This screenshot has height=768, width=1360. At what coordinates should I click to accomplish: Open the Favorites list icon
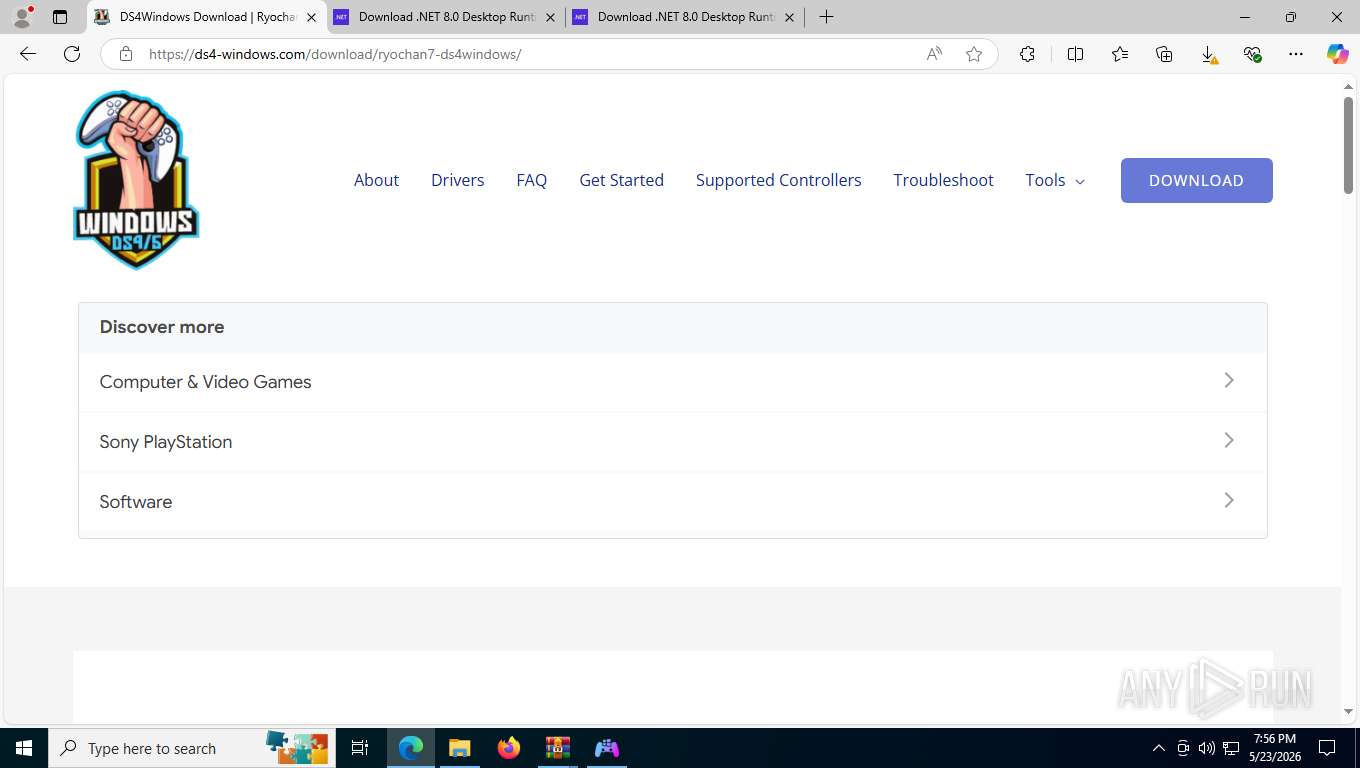[1120, 54]
